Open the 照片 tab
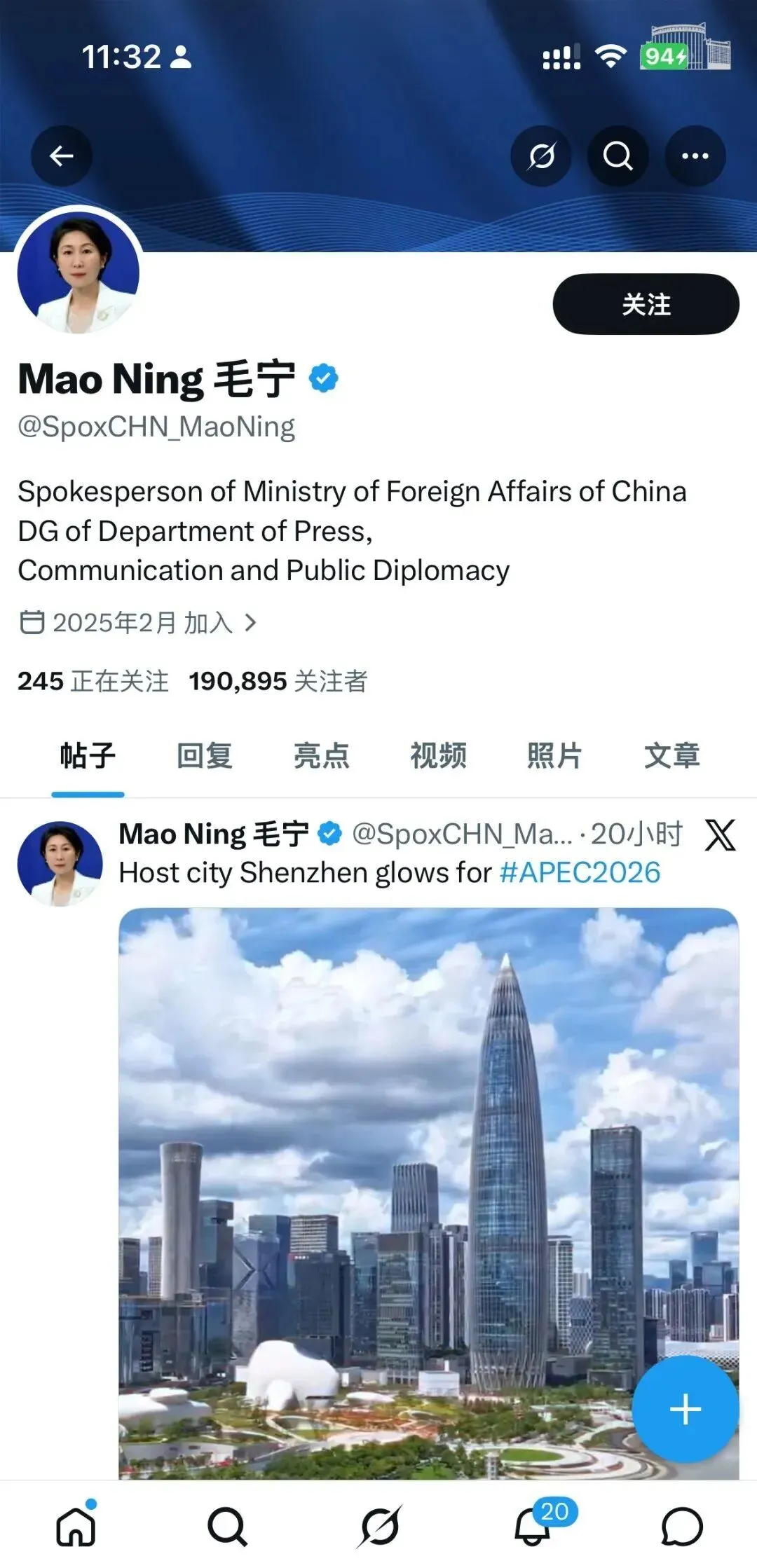The height and width of the screenshot is (1568, 757). (554, 755)
